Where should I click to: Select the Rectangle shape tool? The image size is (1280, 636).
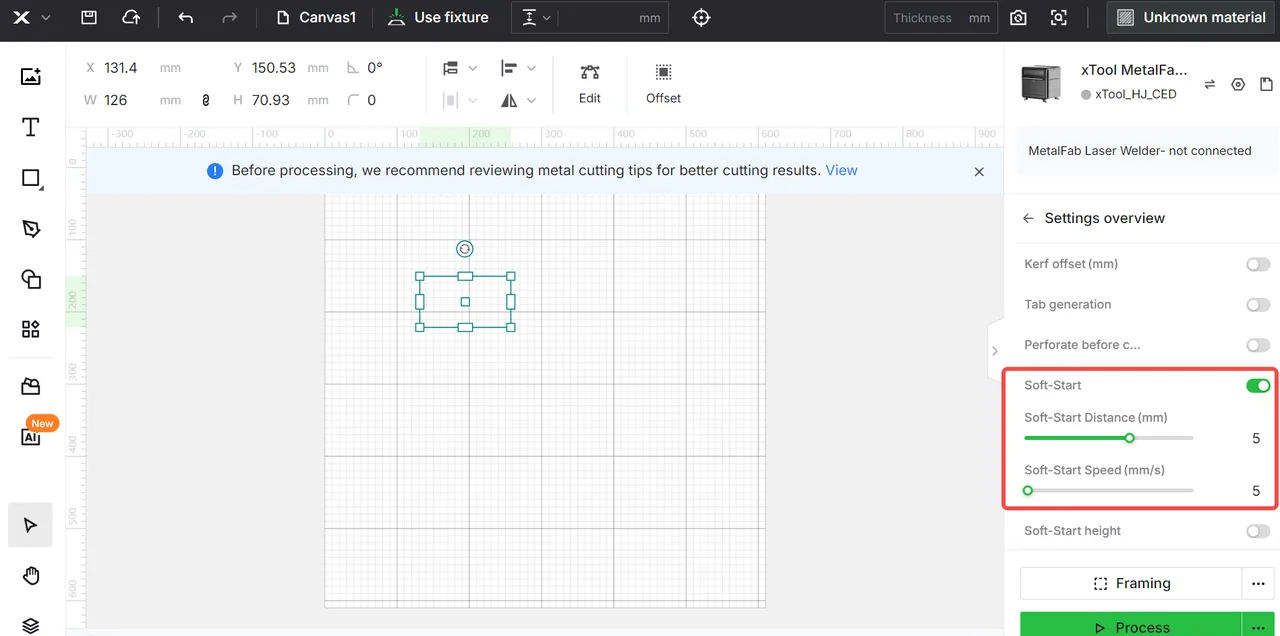[31, 179]
